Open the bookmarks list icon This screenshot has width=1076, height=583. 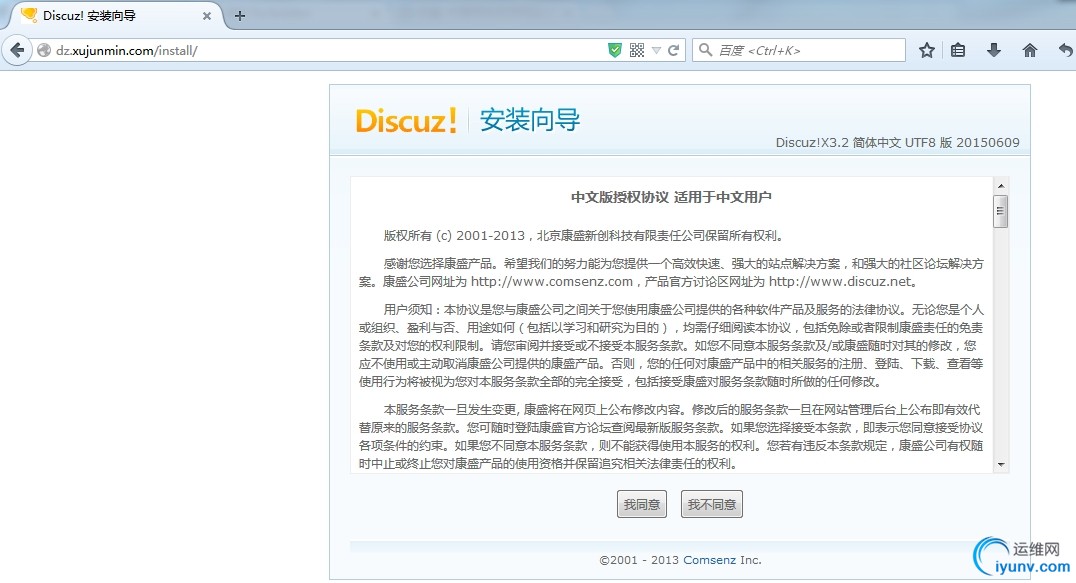[x=958, y=50]
